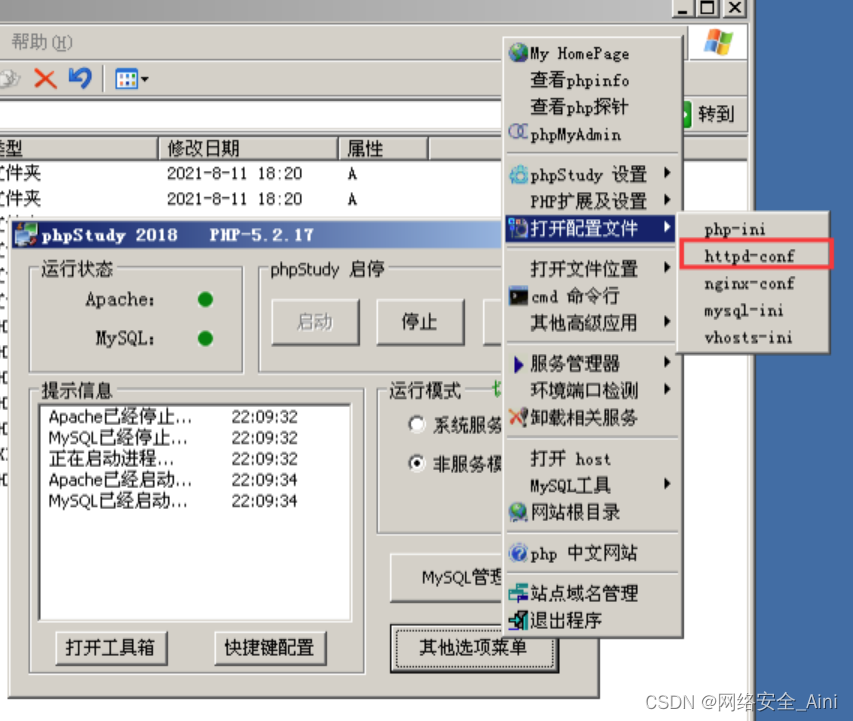Click the 快捷键配置 button
Viewport: 853px width, 721px height.
(x=270, y=648)
